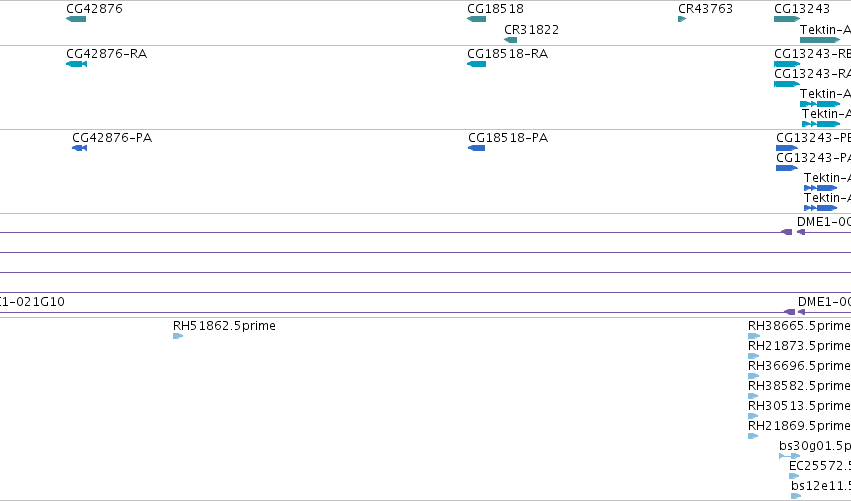
Task: Select the CR31822 gene label
Action: 531,29
